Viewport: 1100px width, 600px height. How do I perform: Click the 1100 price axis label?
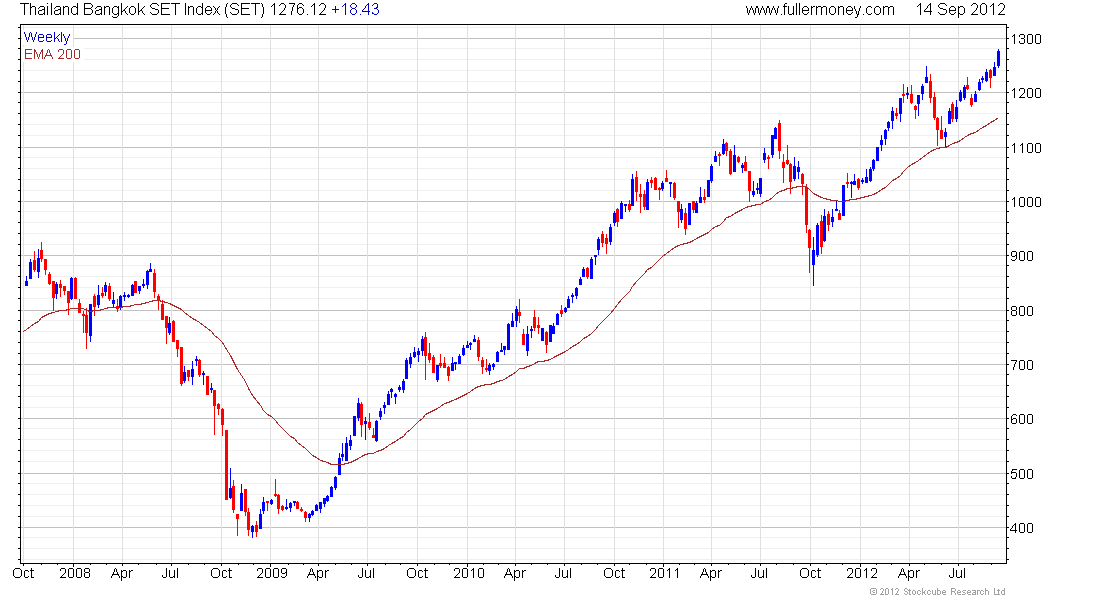(x=1026, y=148)
